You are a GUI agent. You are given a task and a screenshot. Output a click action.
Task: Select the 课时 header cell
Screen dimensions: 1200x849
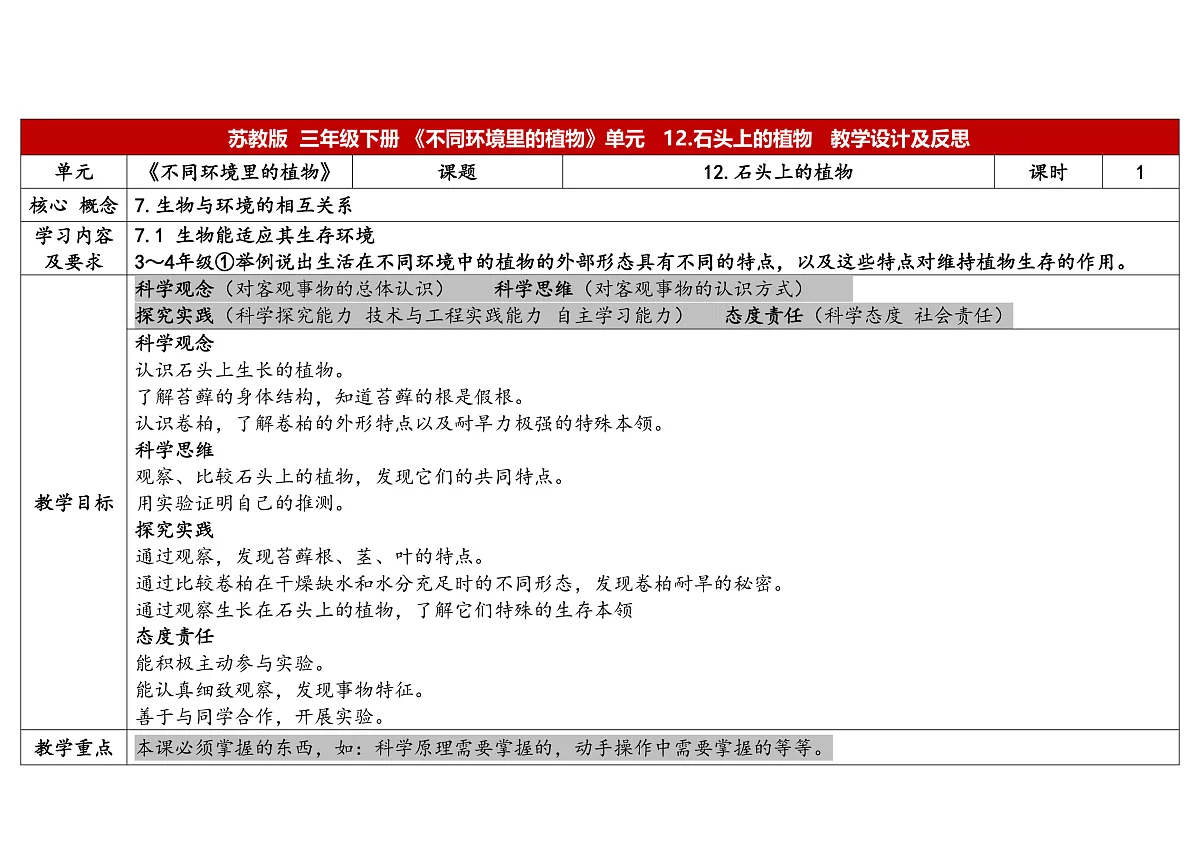point(1048,171)
